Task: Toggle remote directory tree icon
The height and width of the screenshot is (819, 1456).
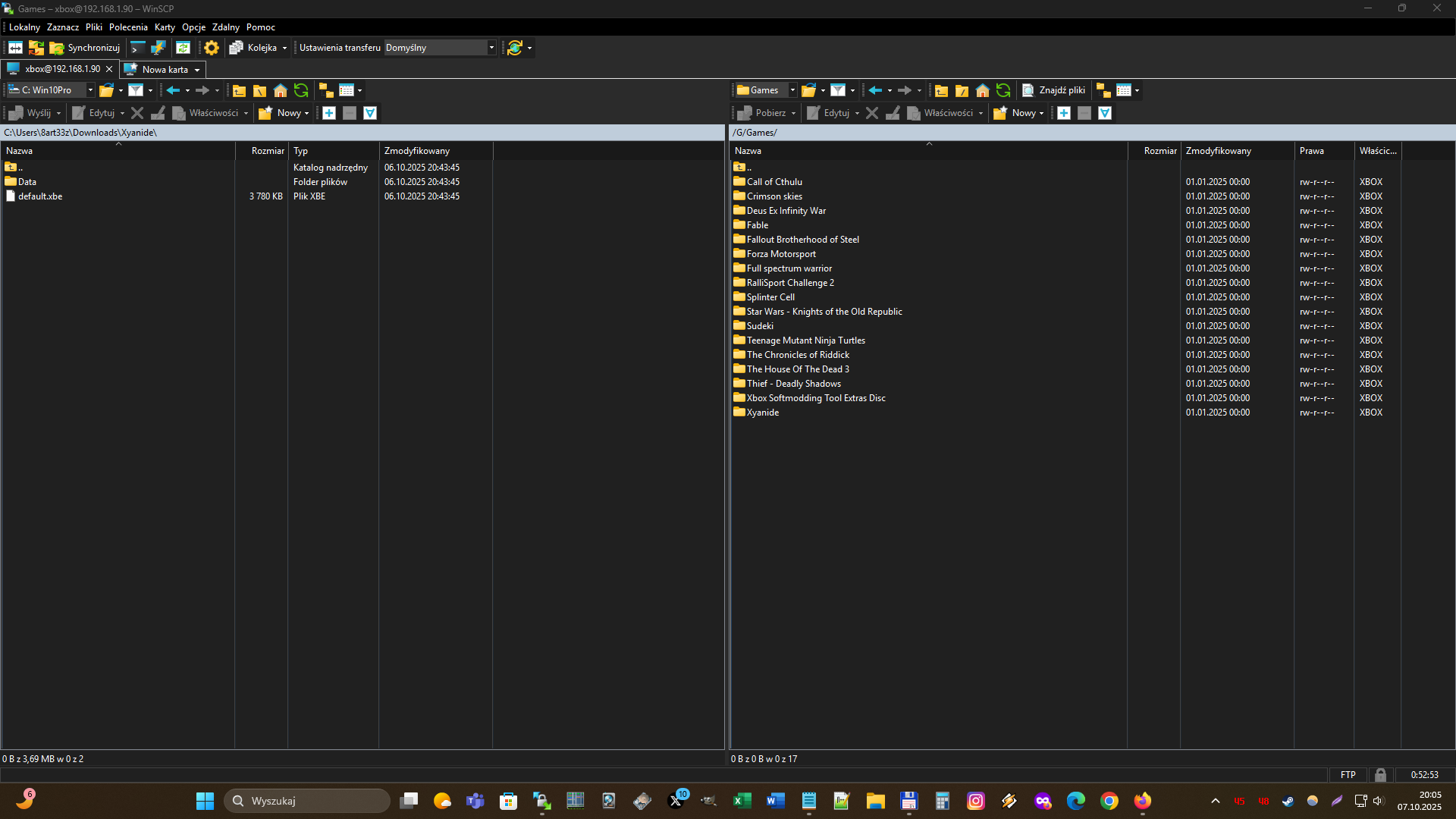Action: (x=1103, y=90)
